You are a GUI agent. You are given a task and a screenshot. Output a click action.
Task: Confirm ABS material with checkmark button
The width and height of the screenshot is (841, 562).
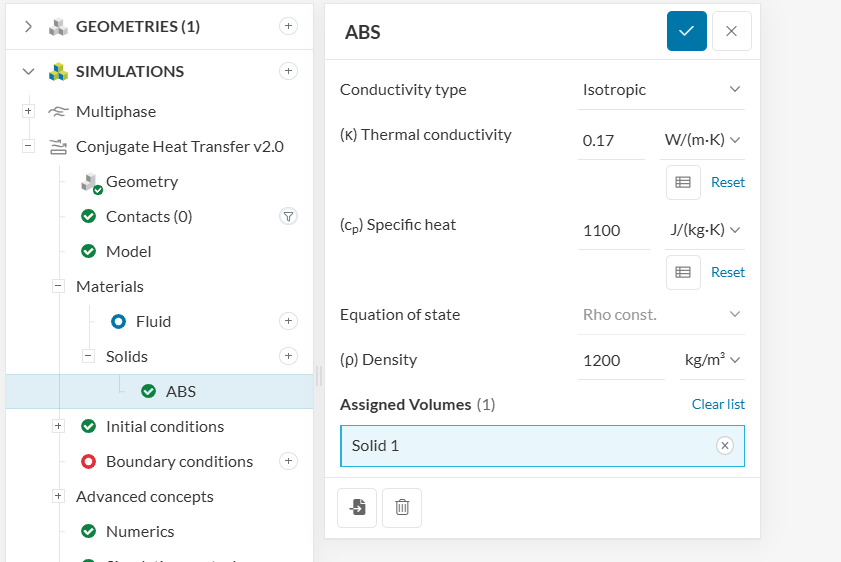[x=686, y=31]
